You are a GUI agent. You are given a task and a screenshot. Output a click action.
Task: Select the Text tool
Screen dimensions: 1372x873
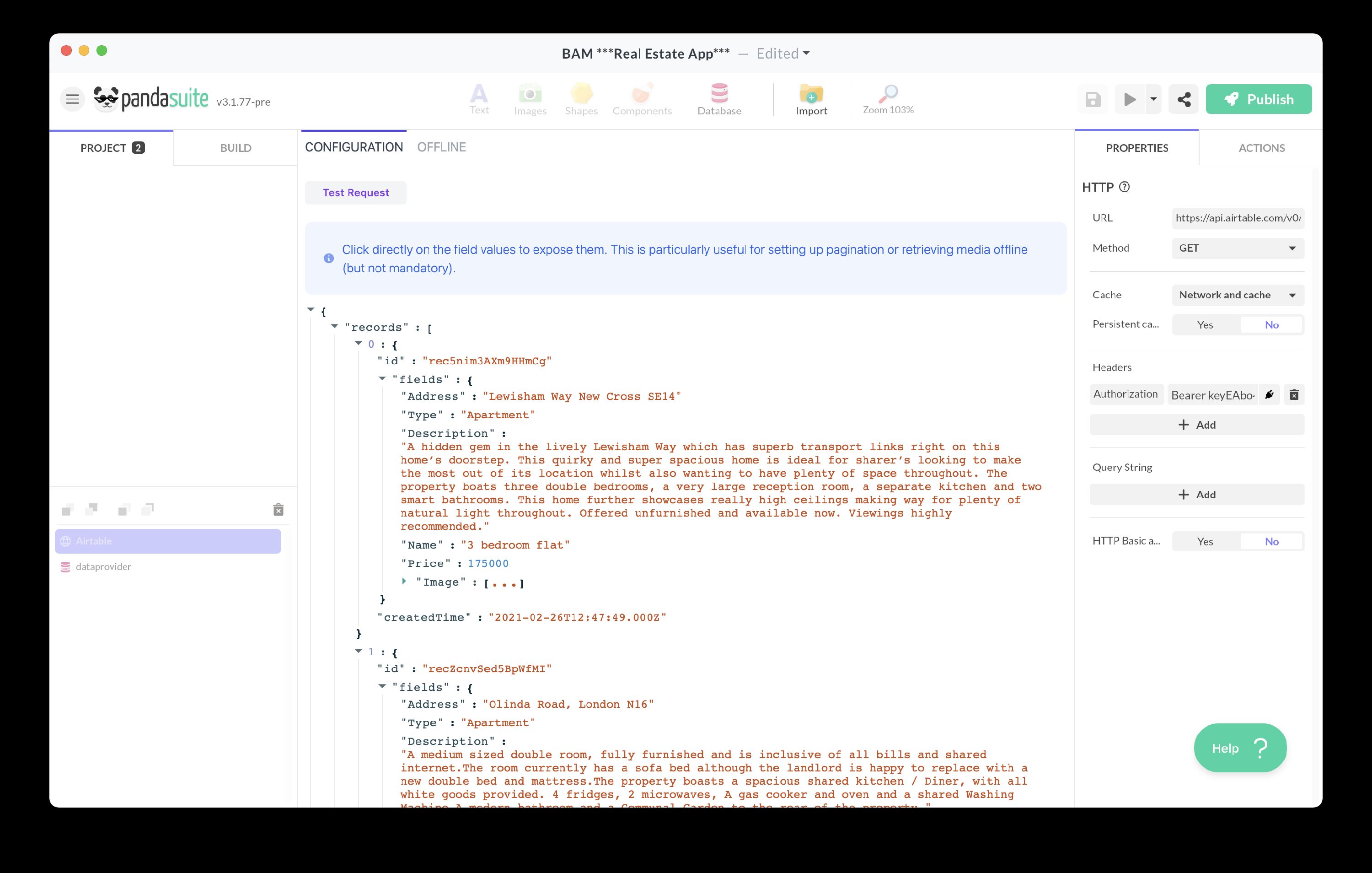click(x=479, y=99)
